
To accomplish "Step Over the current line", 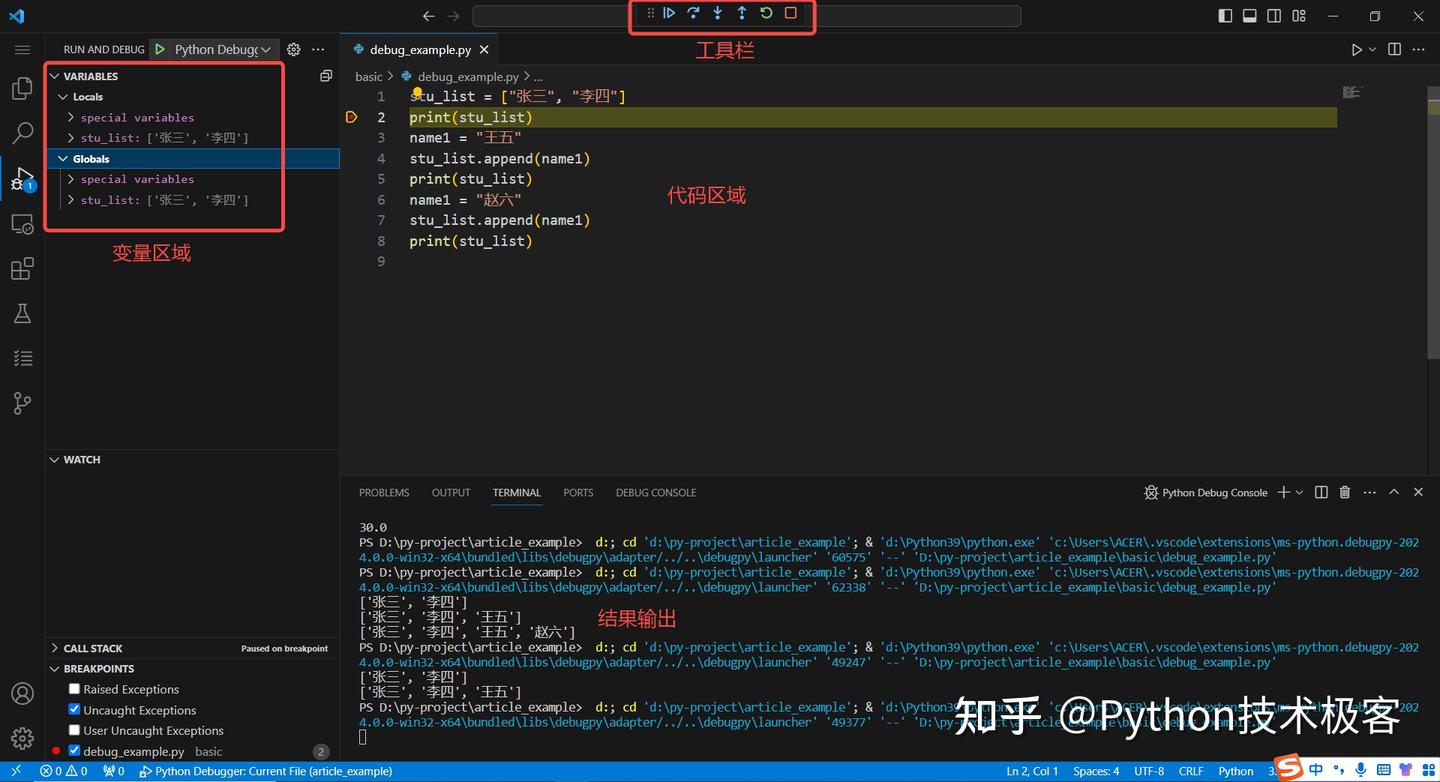I will click(693, 14).
